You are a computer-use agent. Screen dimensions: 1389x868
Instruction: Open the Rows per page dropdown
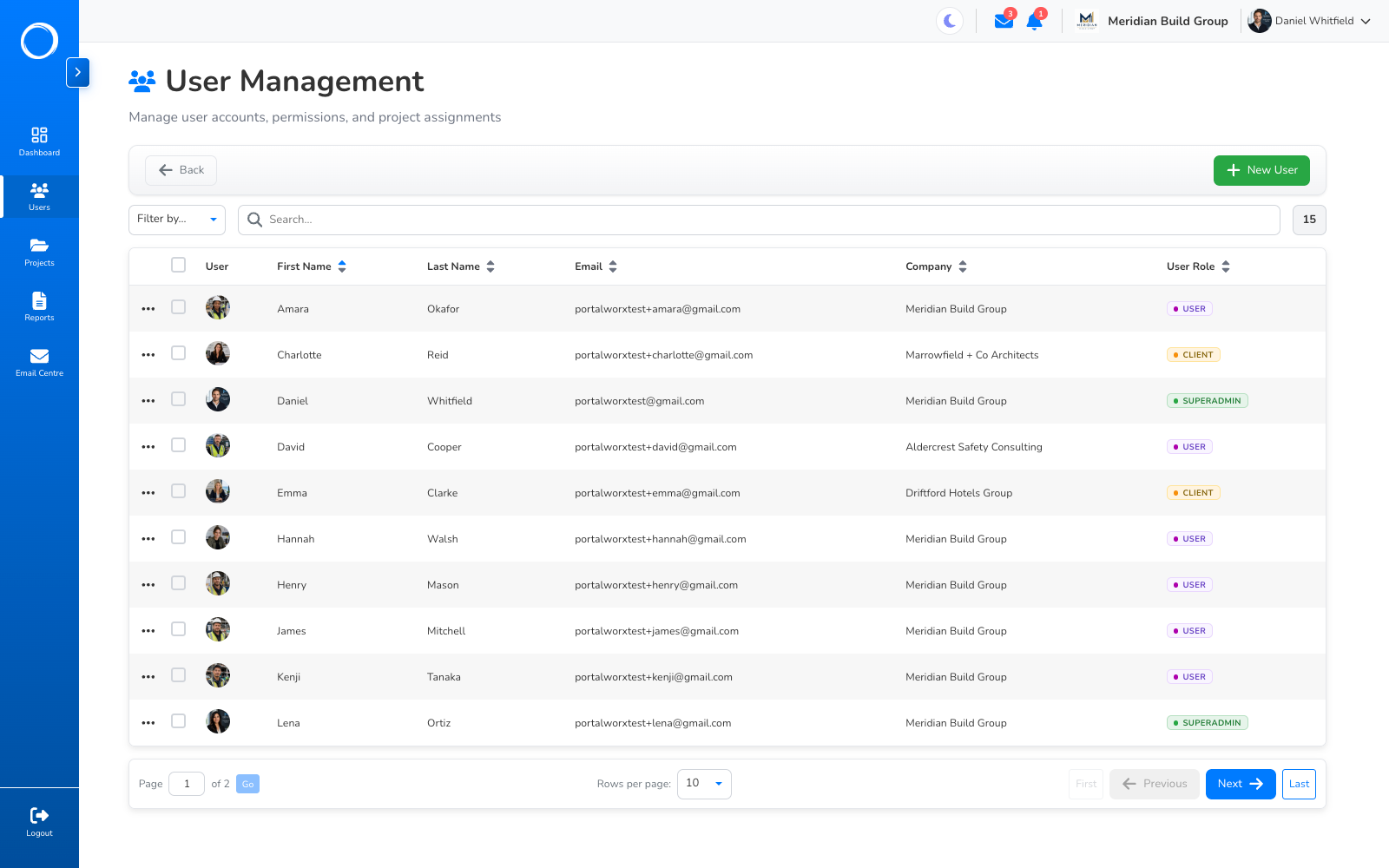[x=704, y=784]
